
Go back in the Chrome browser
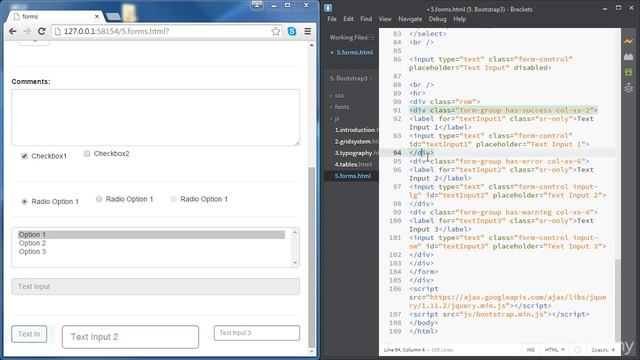pos(13,31)
